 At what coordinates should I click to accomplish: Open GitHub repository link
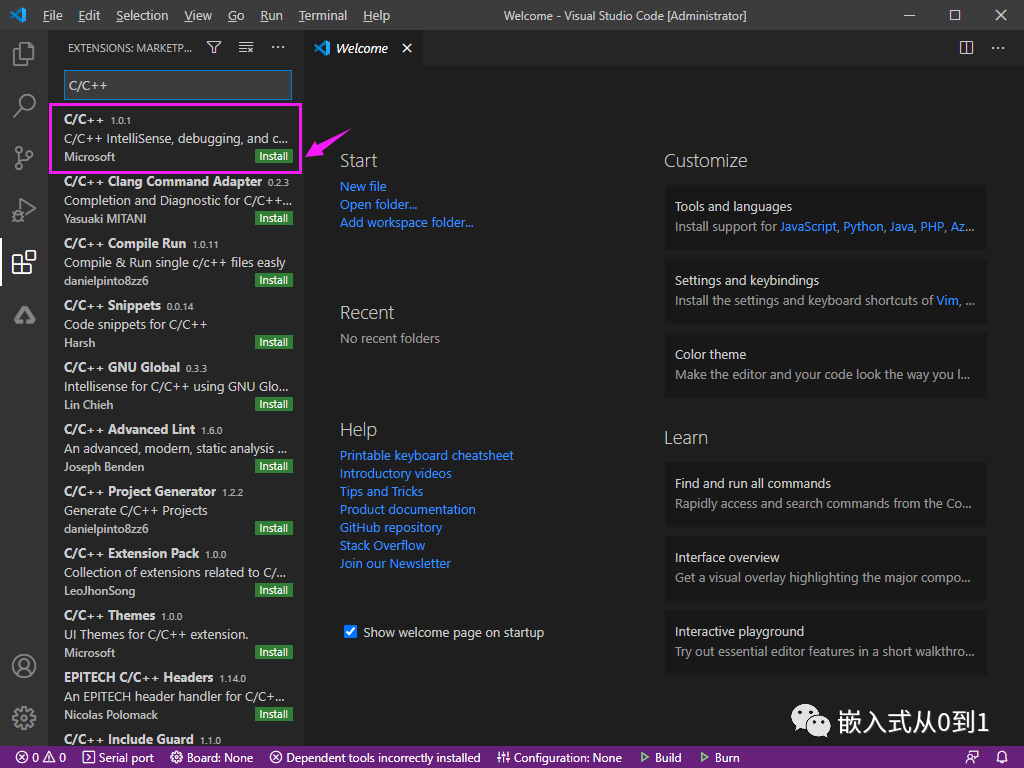click(391, 528)
